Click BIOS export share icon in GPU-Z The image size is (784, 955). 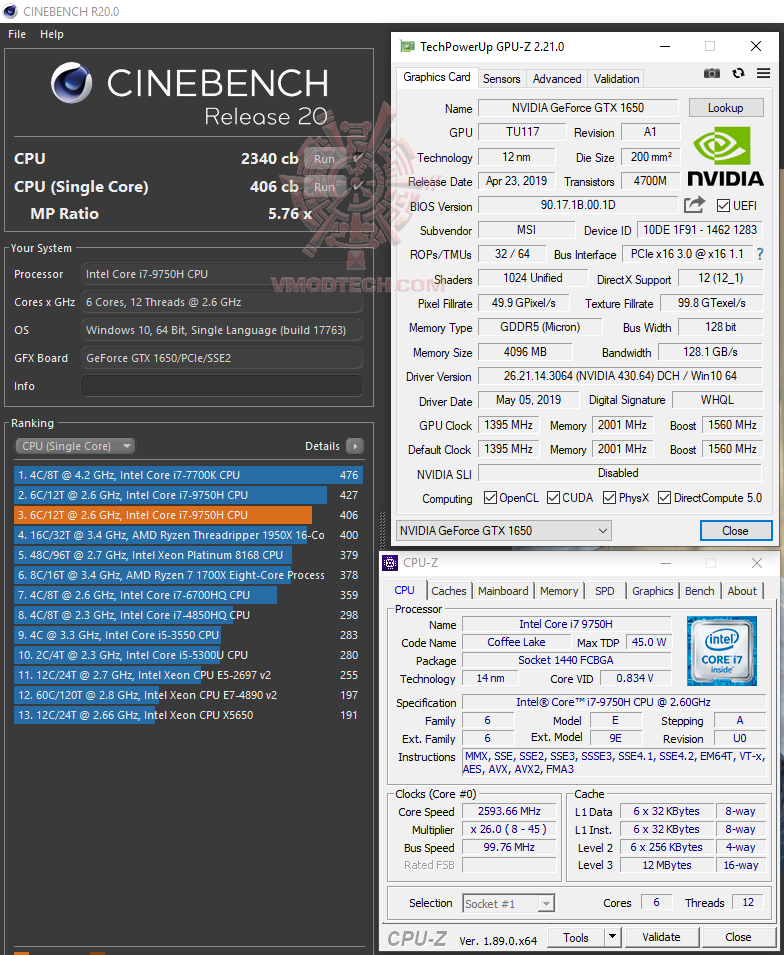[x=694, y=205]
